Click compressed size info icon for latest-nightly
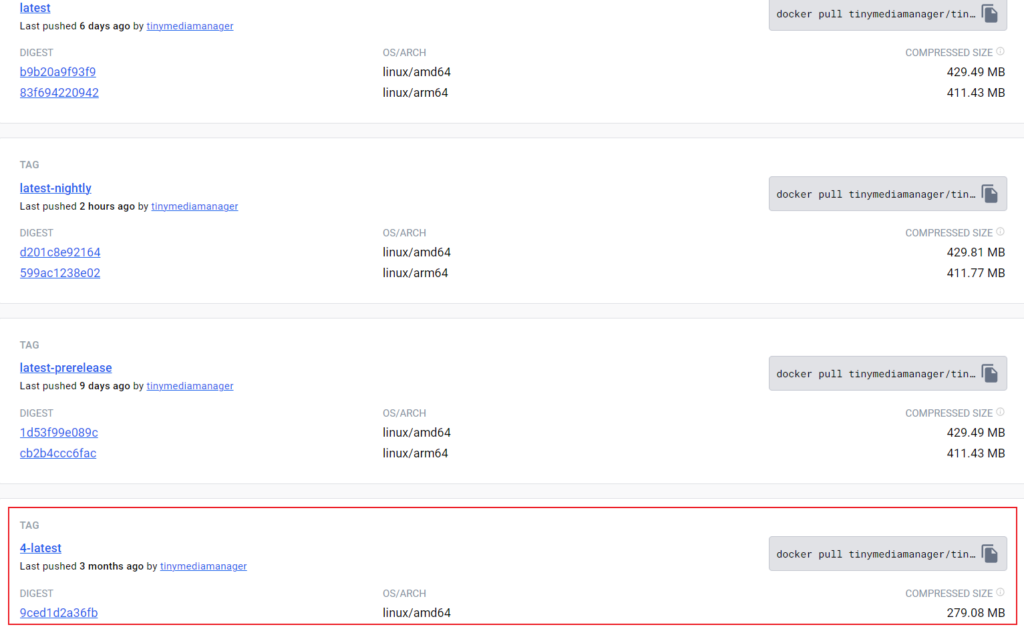 tap(1000, 232)
